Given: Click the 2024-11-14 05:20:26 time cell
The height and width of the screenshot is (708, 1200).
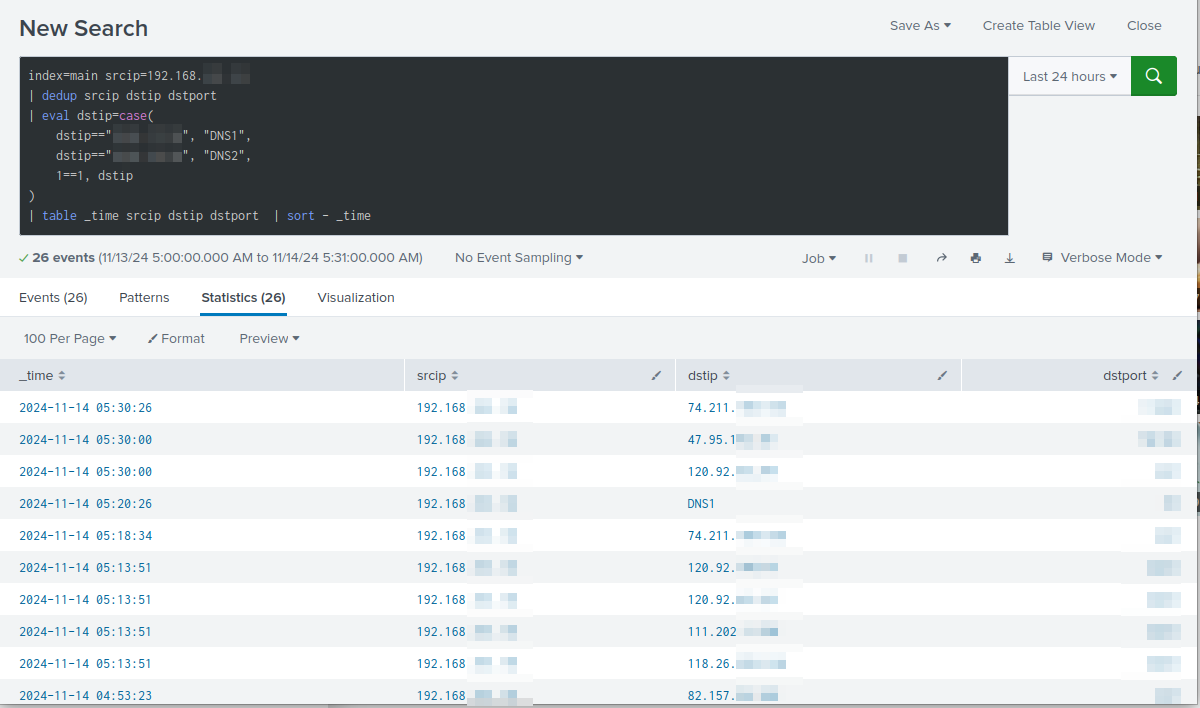Looking at the screenshot, I should pyautogui.click(x=85, y=504).
